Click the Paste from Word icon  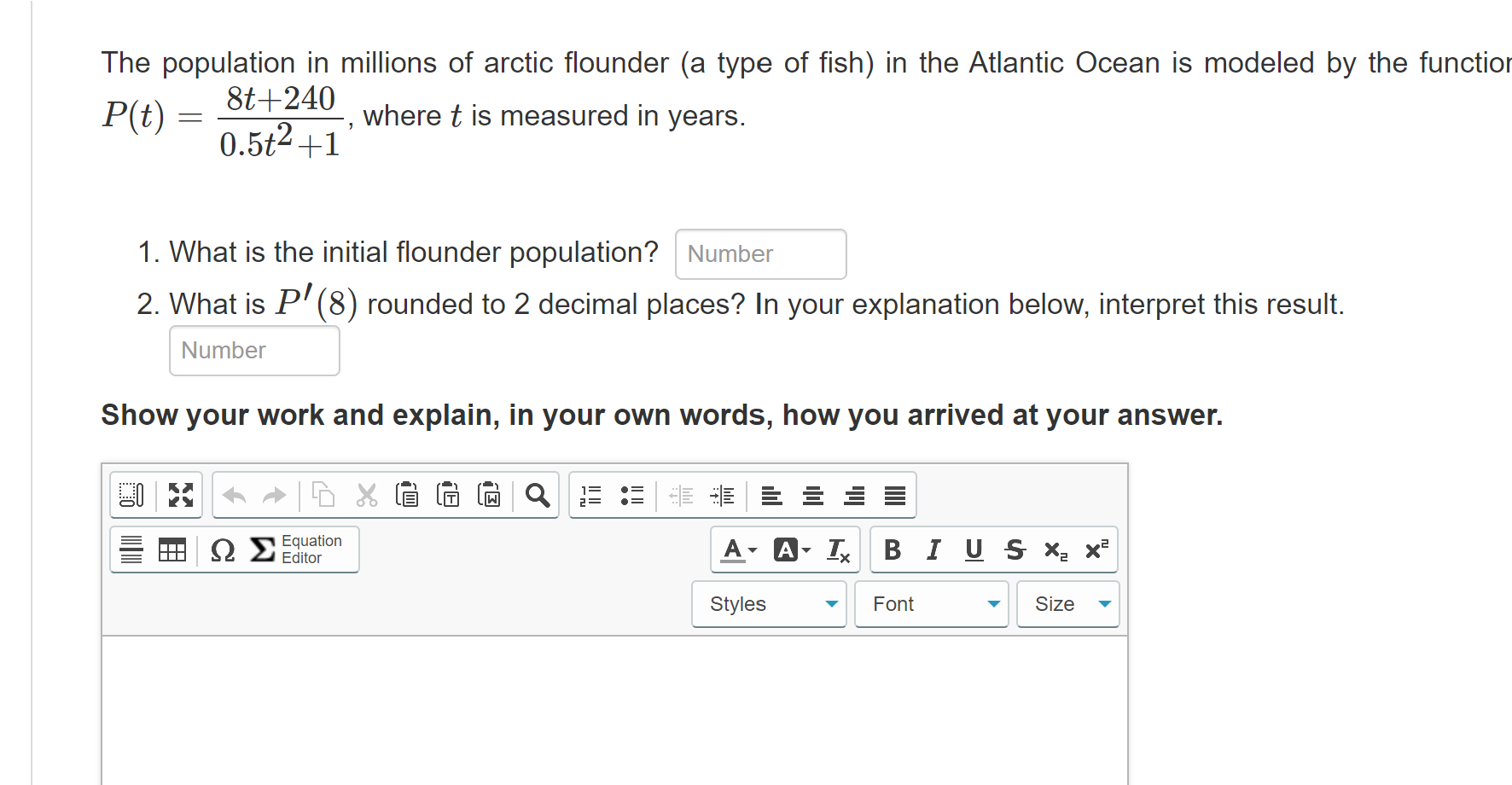(489, 495)
